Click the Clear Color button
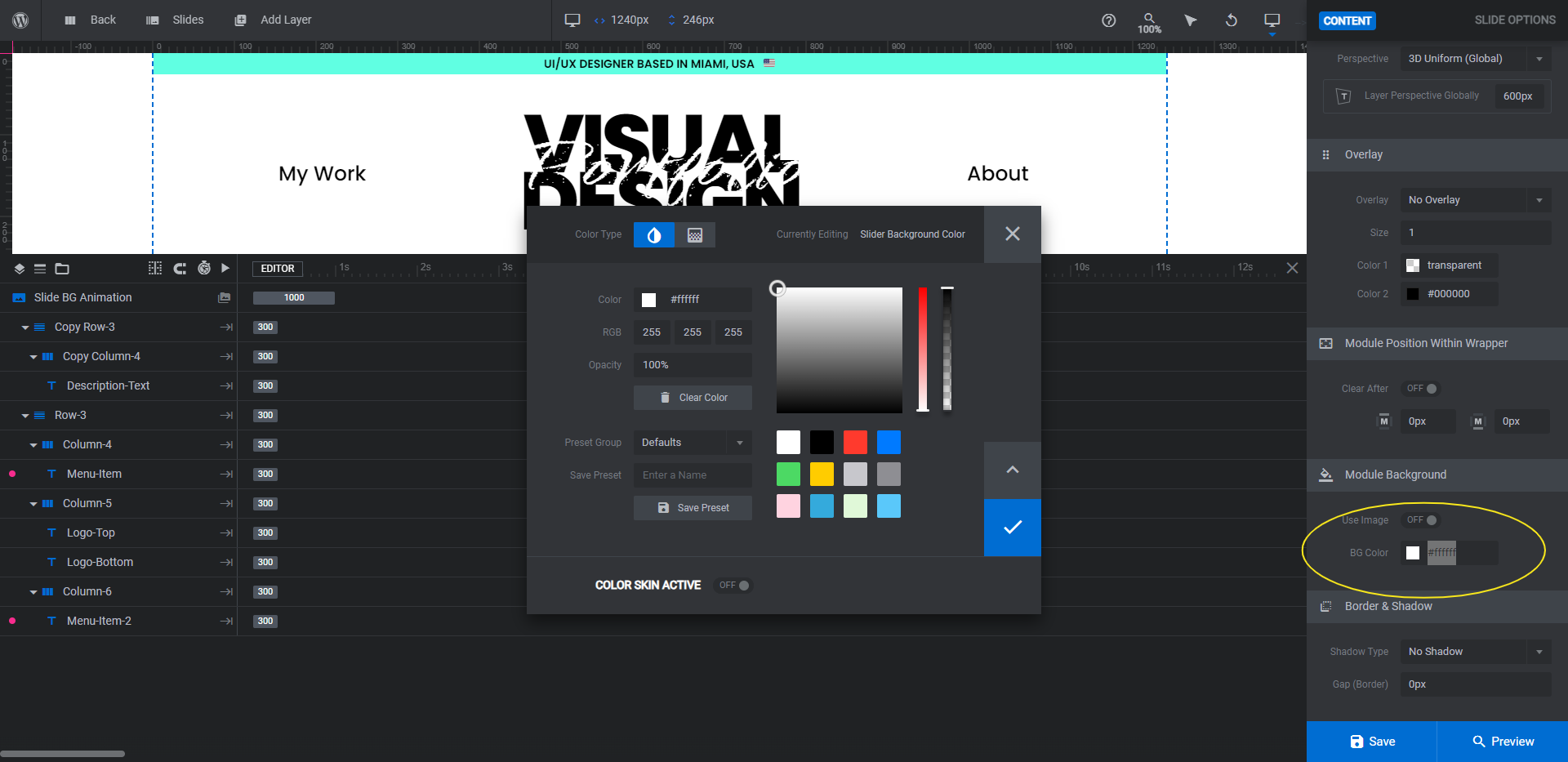1568x762 pixels. tap(693, 398)
